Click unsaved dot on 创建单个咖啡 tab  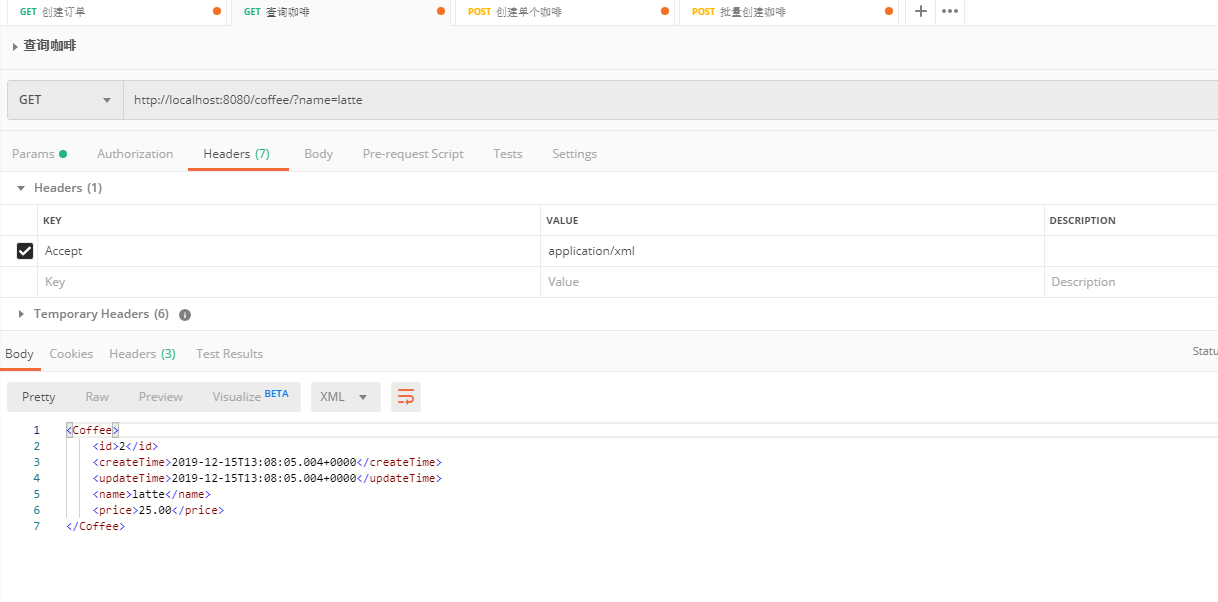pos(665,12)
